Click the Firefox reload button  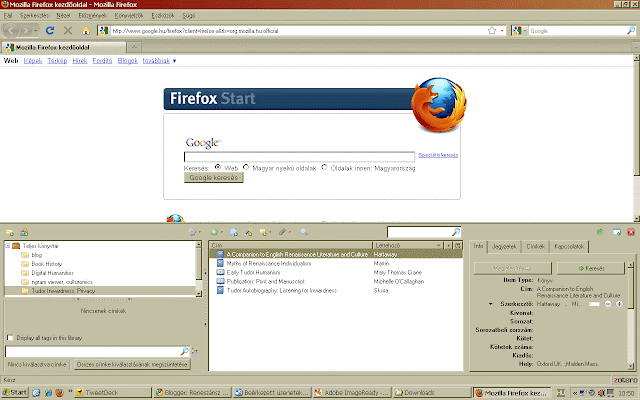click(x=50, y=31)
